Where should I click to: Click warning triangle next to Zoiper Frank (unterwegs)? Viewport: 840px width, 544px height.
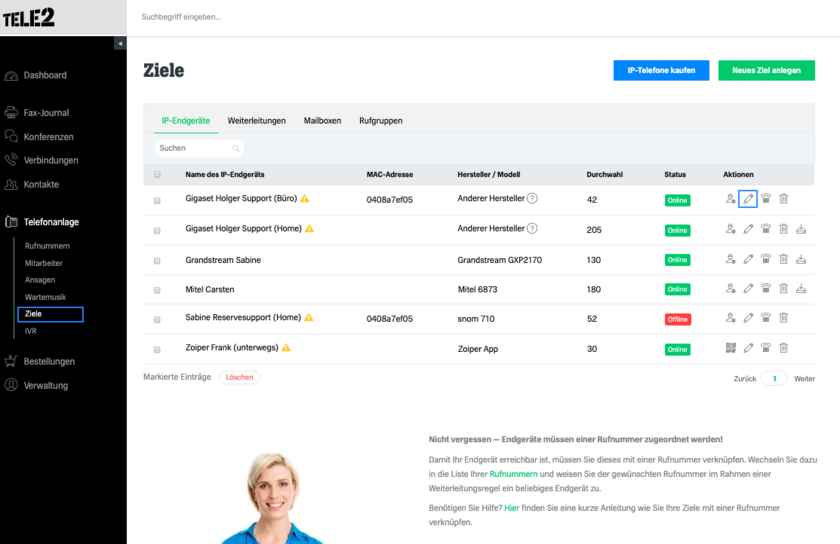[286, 348]
